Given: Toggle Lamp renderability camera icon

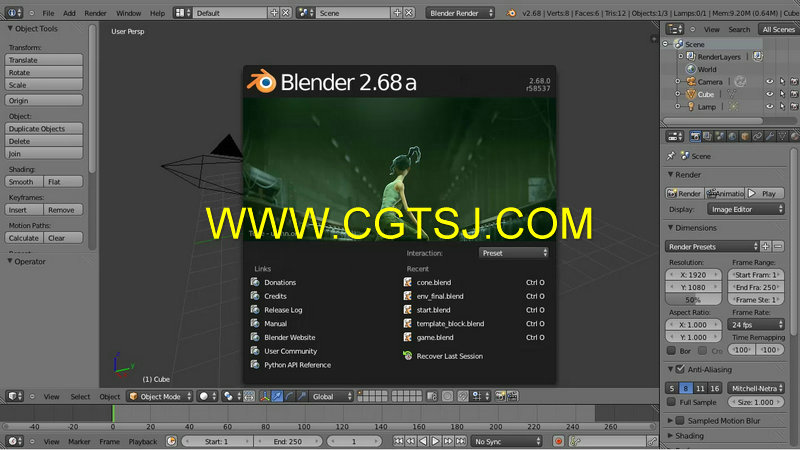Looking at the screenshot, I should tap(794, 107).
